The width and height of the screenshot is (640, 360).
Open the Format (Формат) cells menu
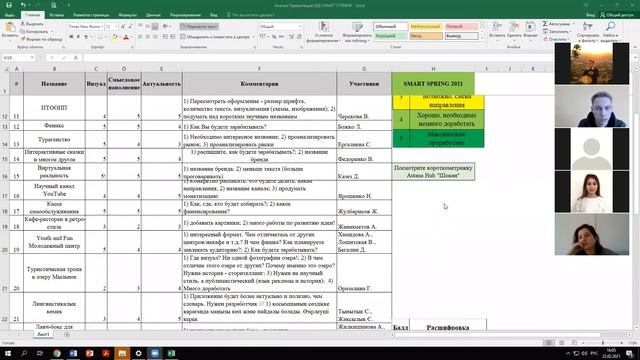pos(530,30)
